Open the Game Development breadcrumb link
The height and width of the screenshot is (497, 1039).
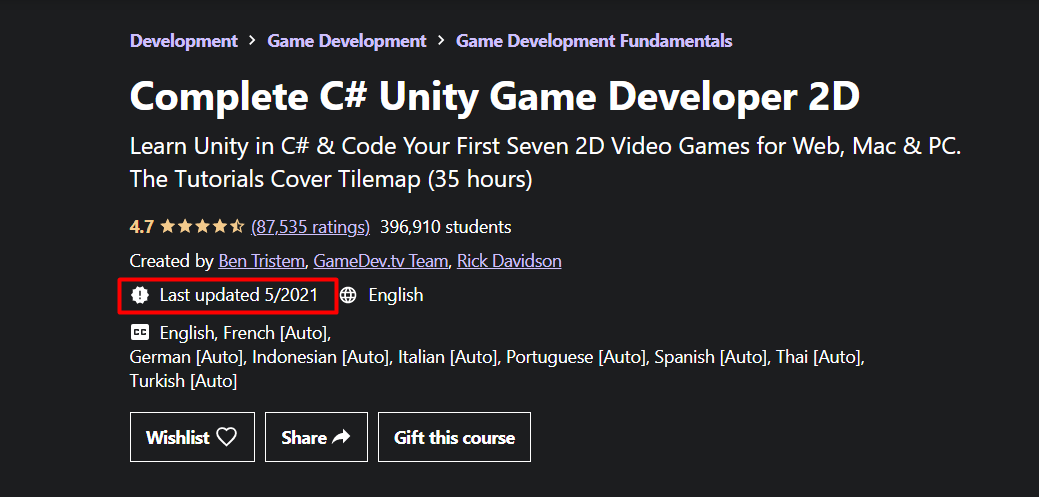(347, 41)
